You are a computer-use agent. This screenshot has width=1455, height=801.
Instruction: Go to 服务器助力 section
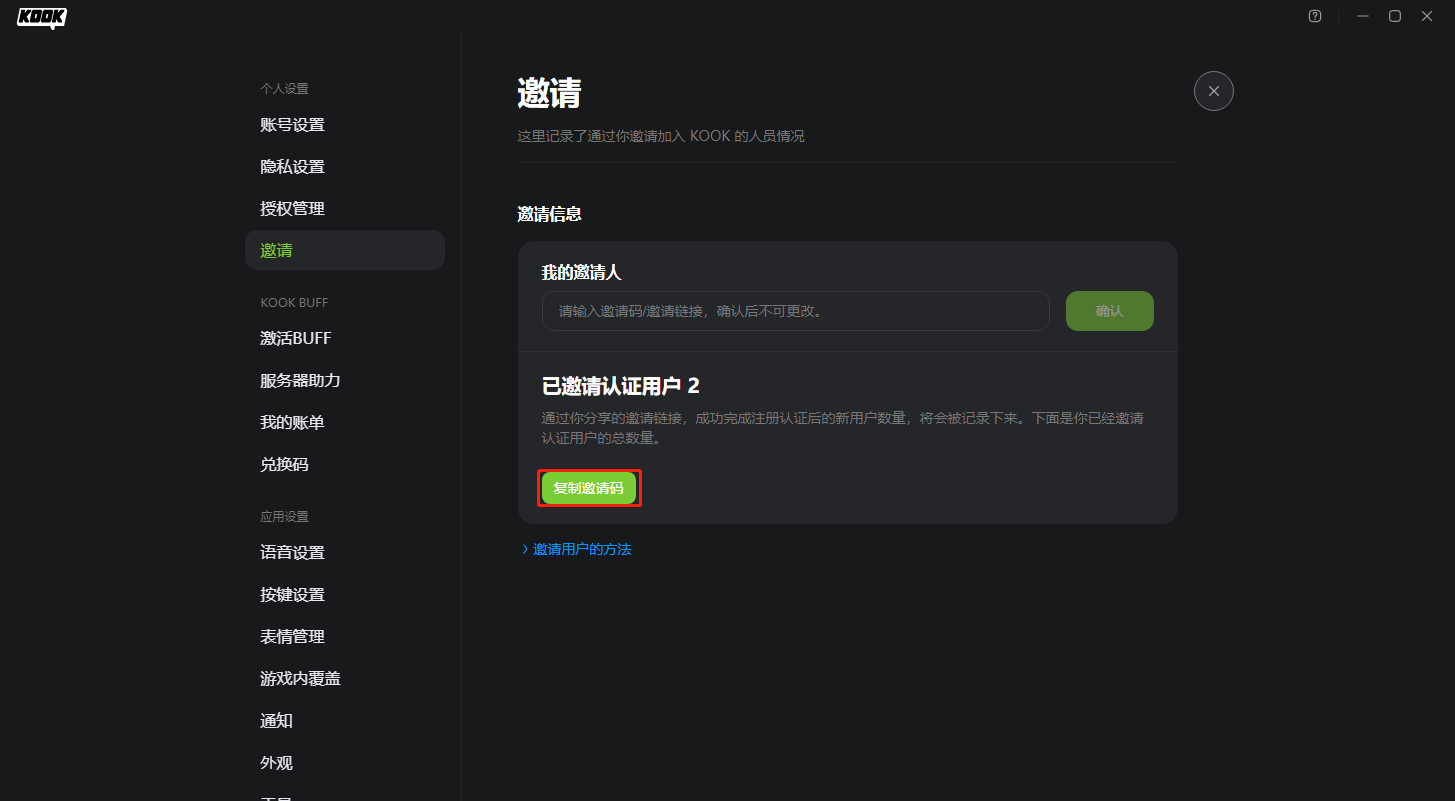pyautogui.click(x=345, y=381)
